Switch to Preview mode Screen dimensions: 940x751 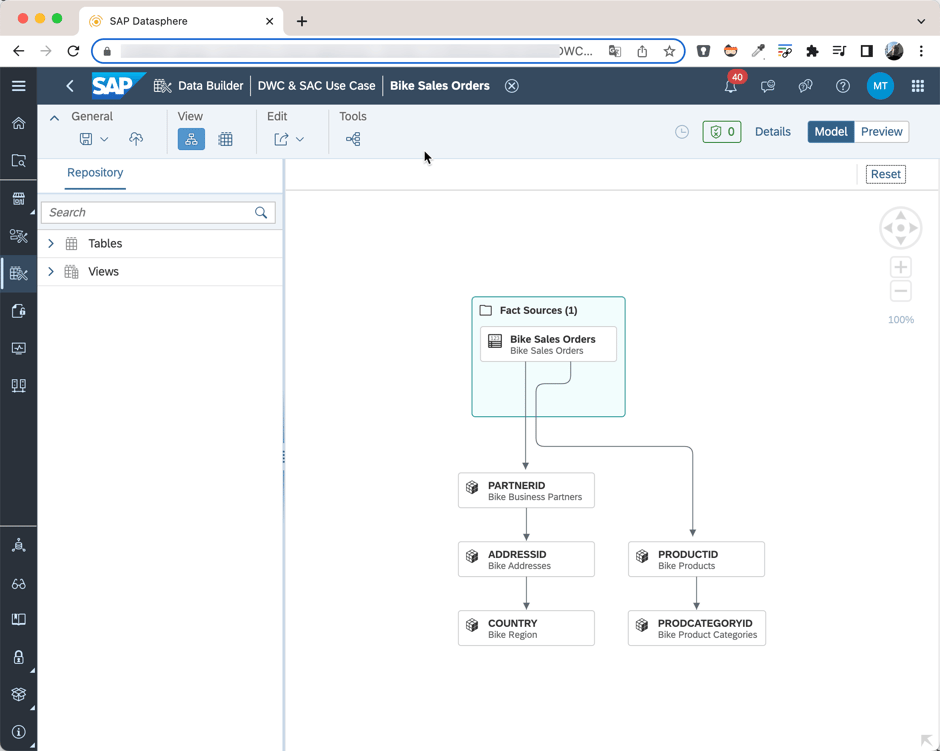coord(880,131)
